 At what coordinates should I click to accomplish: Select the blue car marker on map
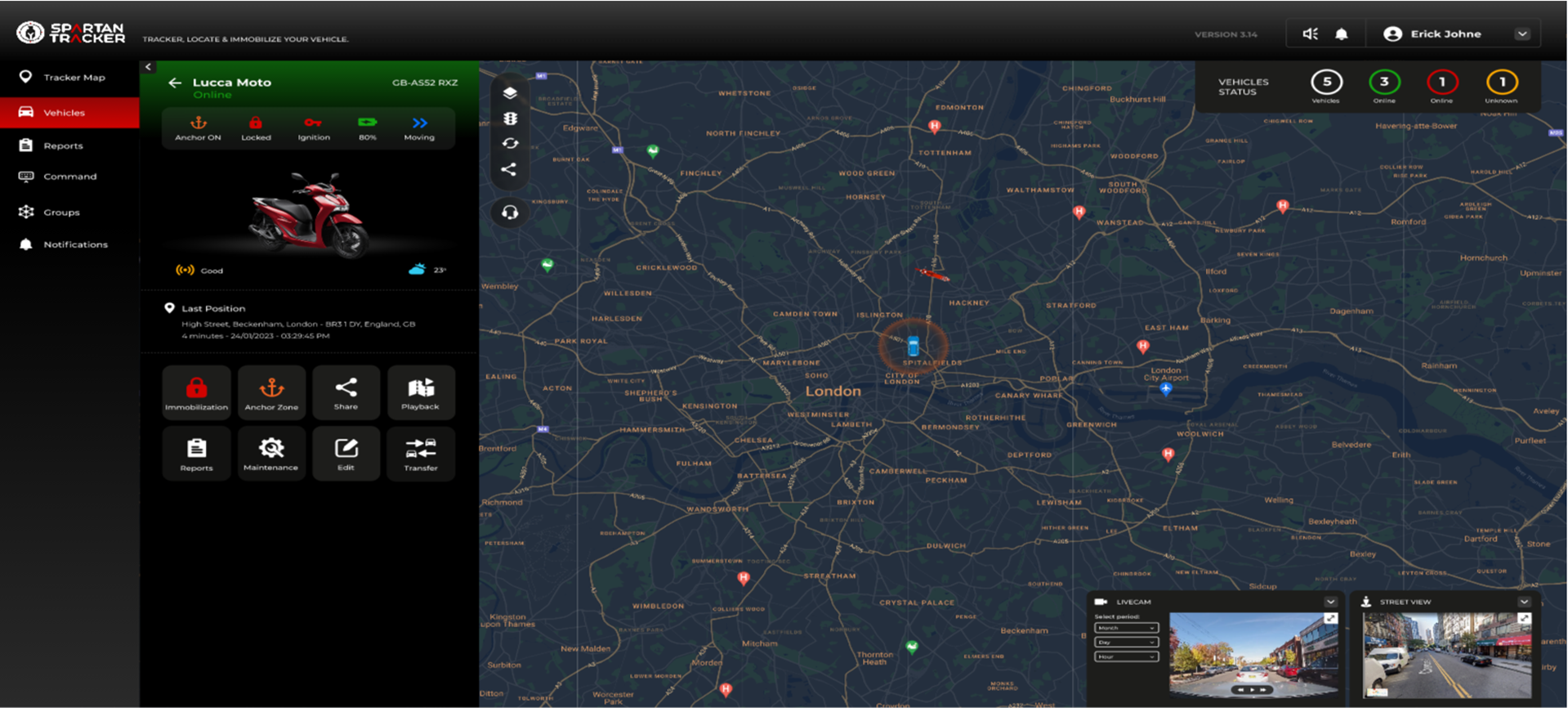(x=913, y=347)
